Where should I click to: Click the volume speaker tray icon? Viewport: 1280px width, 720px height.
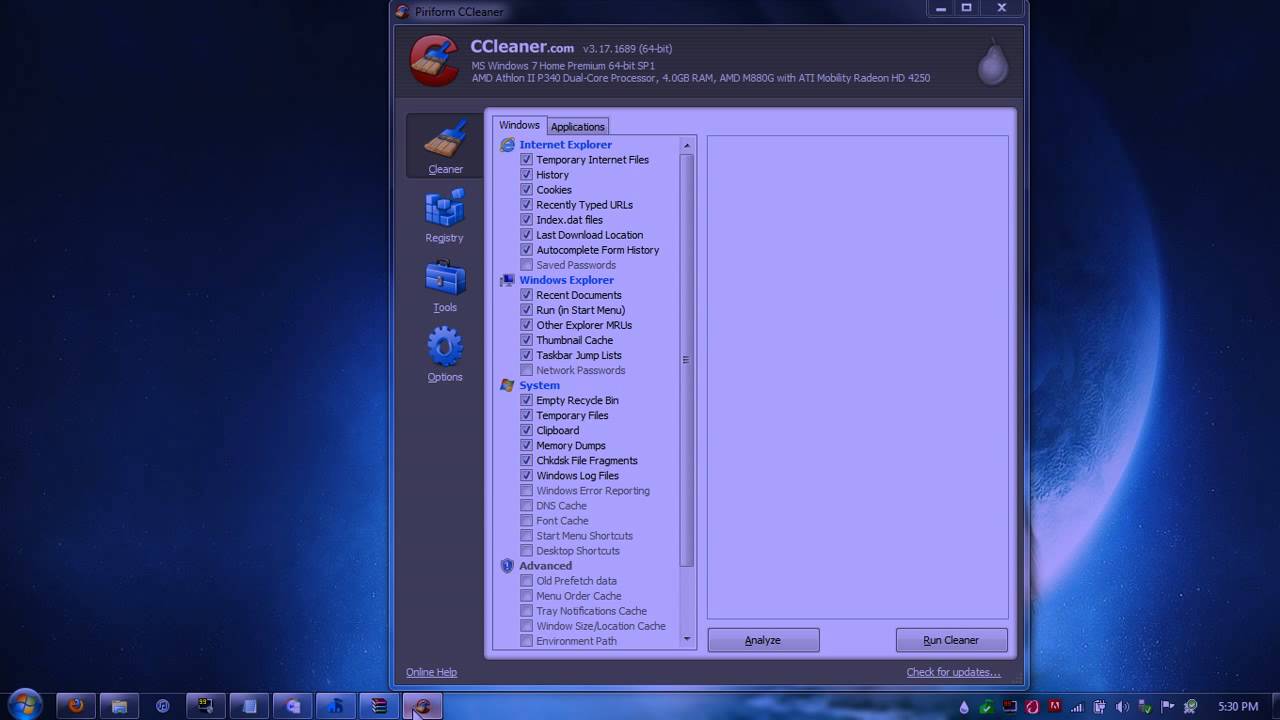point(1122,707)
